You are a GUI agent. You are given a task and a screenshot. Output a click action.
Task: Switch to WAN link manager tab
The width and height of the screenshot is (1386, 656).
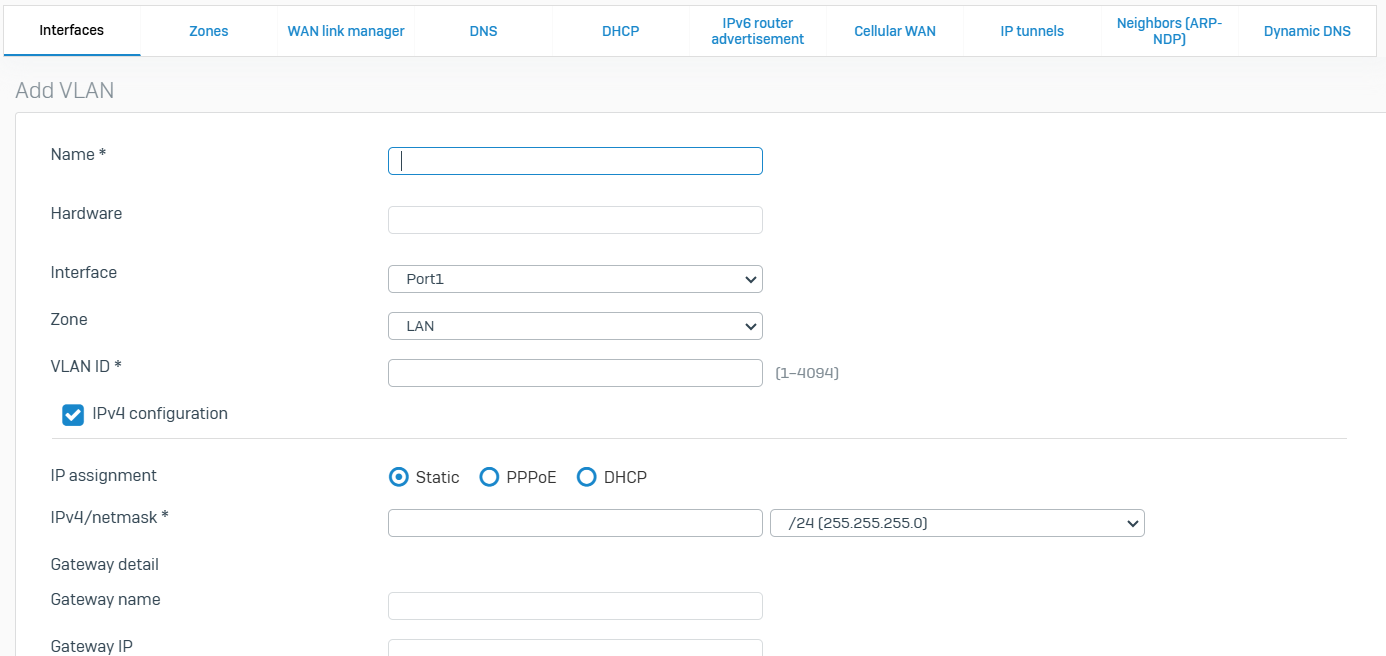coord(346,31)
